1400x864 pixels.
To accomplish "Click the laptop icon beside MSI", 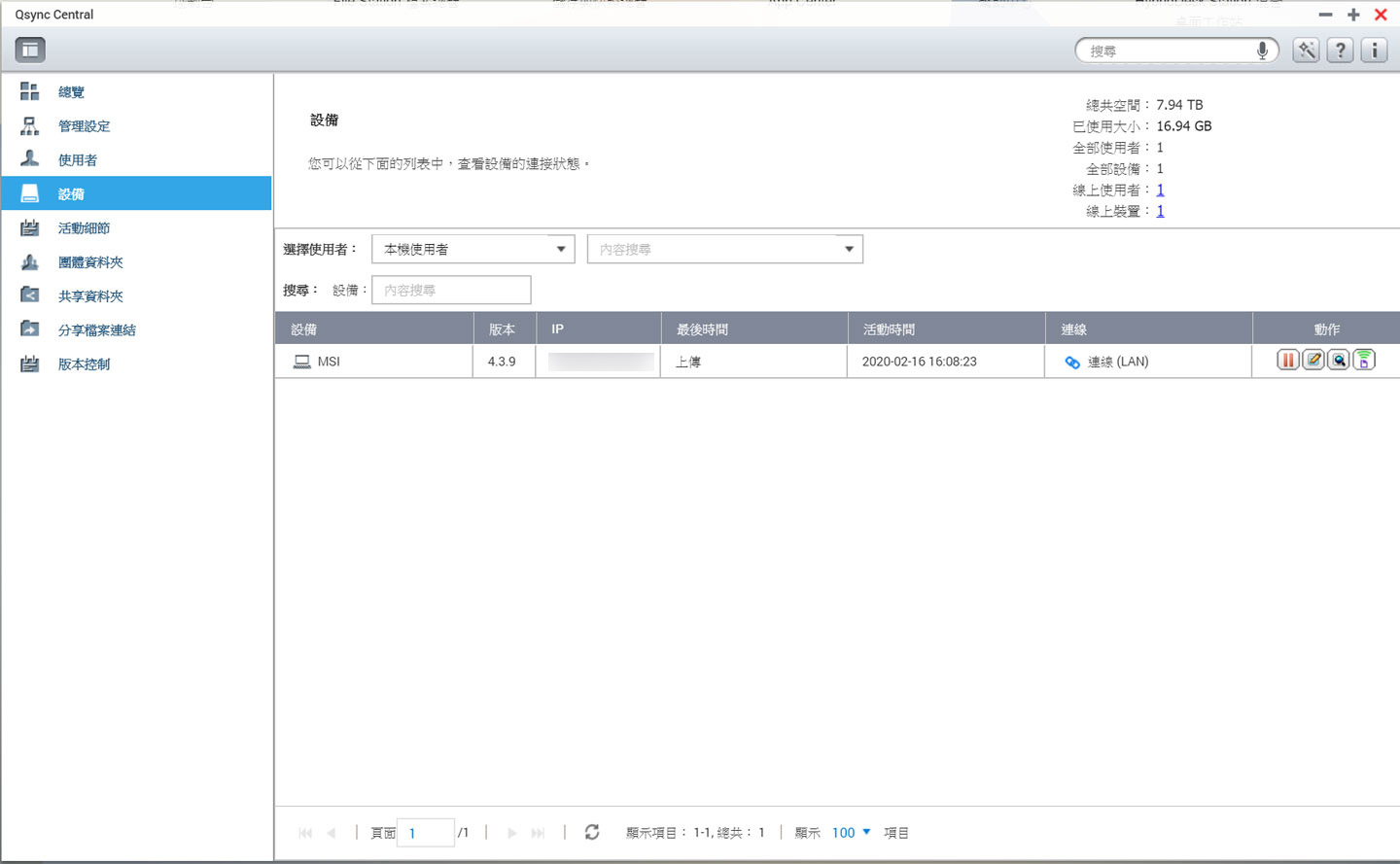I will [x=302, y=362].
